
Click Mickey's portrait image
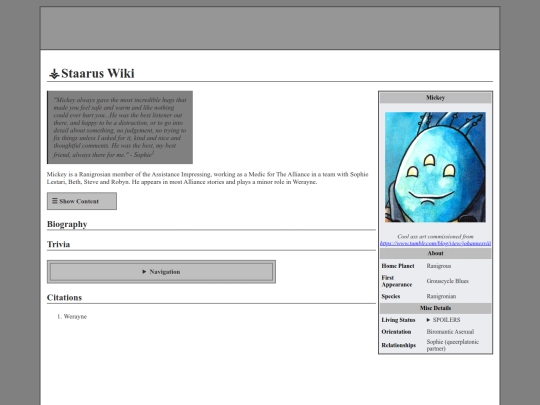click(x=435, y=167)
